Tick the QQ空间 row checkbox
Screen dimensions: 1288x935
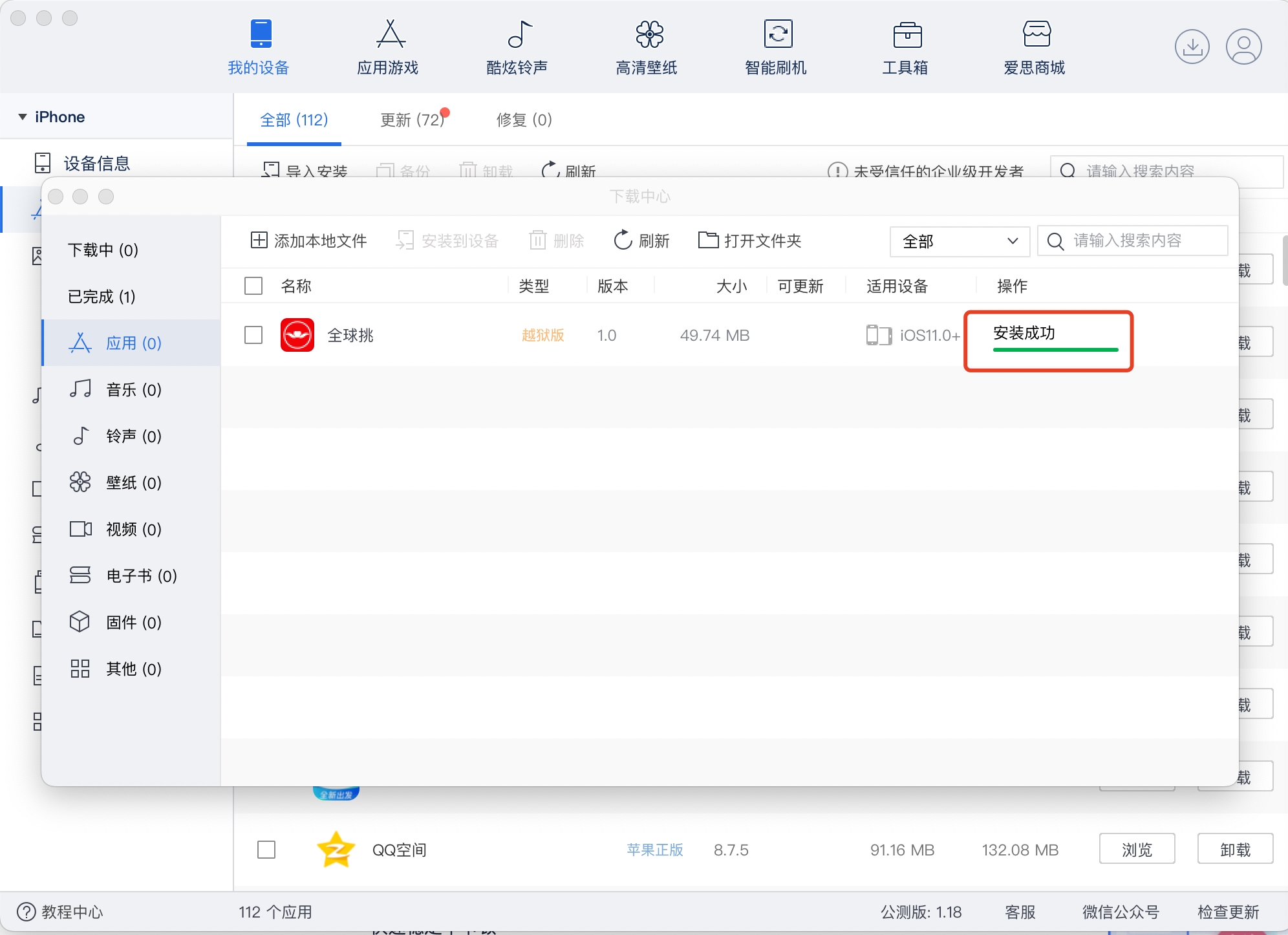[x=266, y=850]
